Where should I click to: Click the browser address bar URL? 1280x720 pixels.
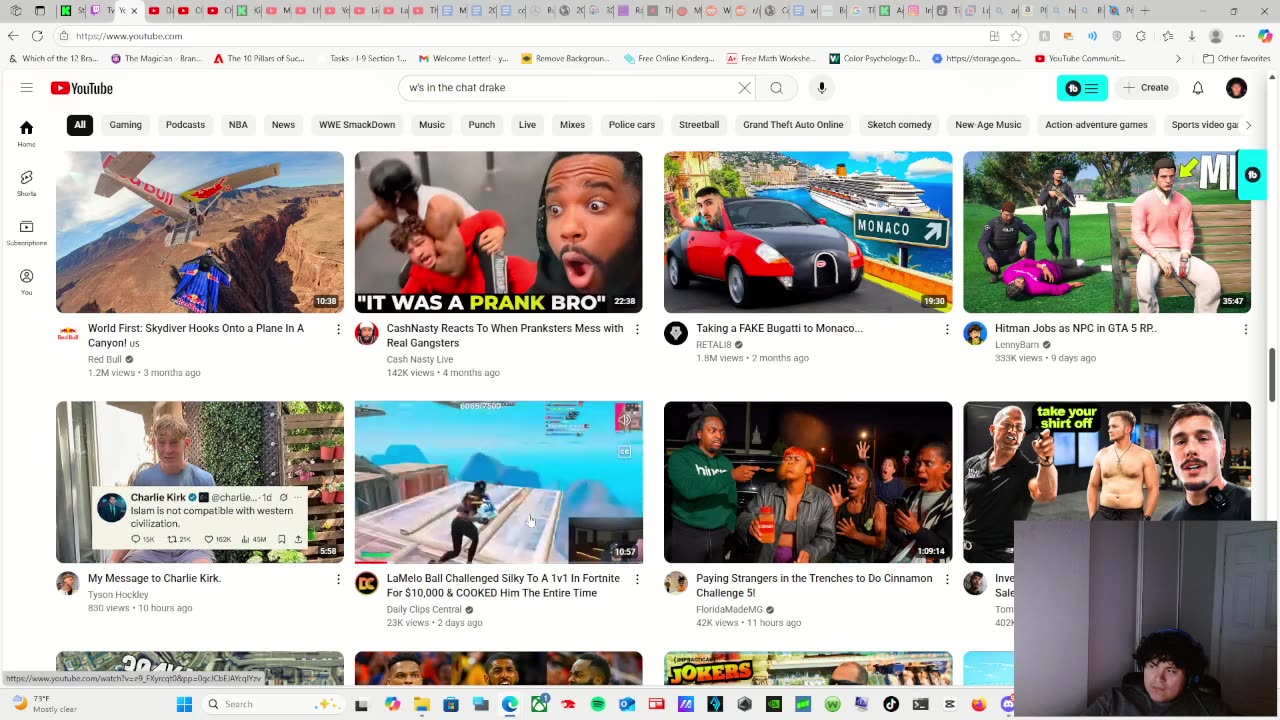pyautogui.click(x=129, y=36)
